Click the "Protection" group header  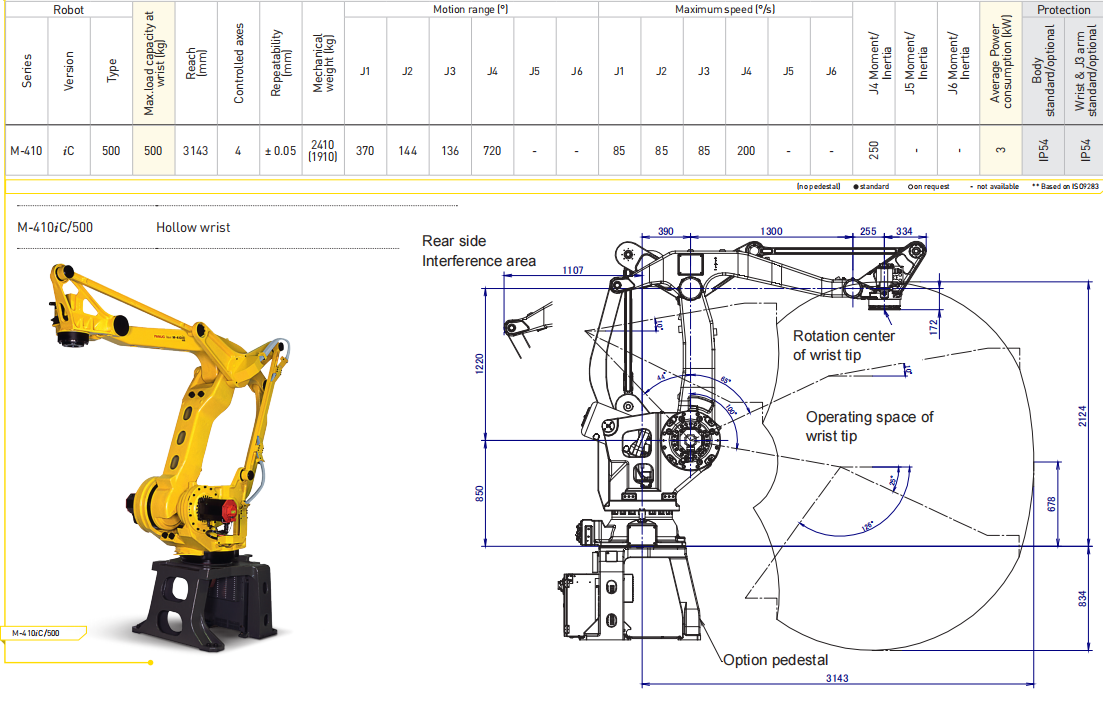point(1063,10)
